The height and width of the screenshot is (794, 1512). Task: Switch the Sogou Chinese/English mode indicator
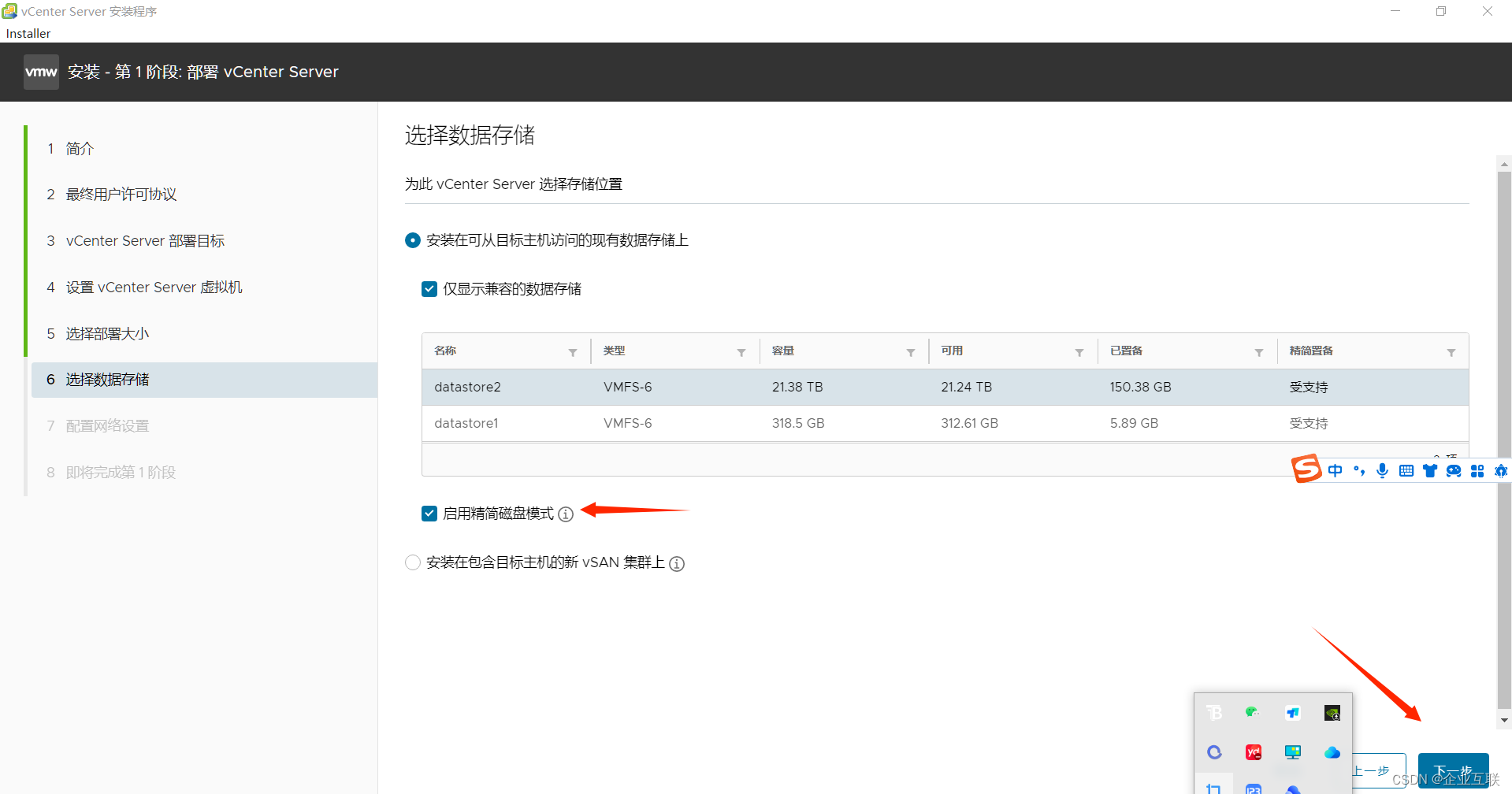[x=1335, y=470]
